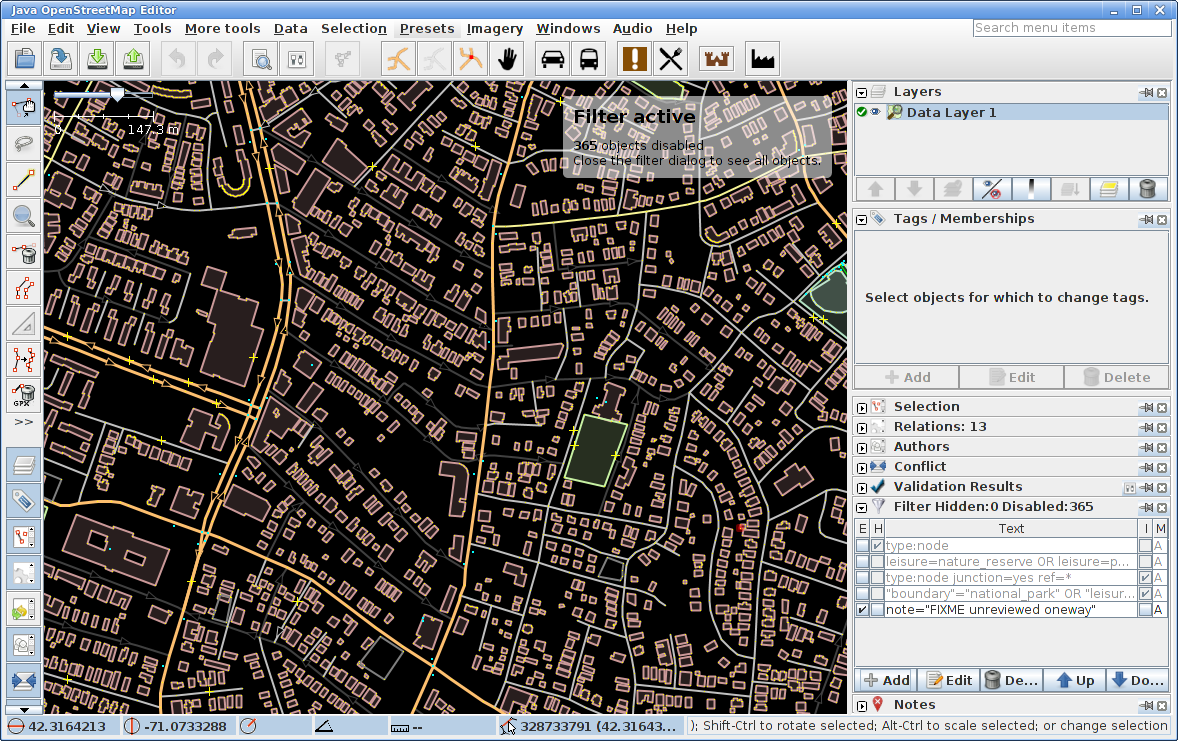Click the Upload data arrow icon

133,59
